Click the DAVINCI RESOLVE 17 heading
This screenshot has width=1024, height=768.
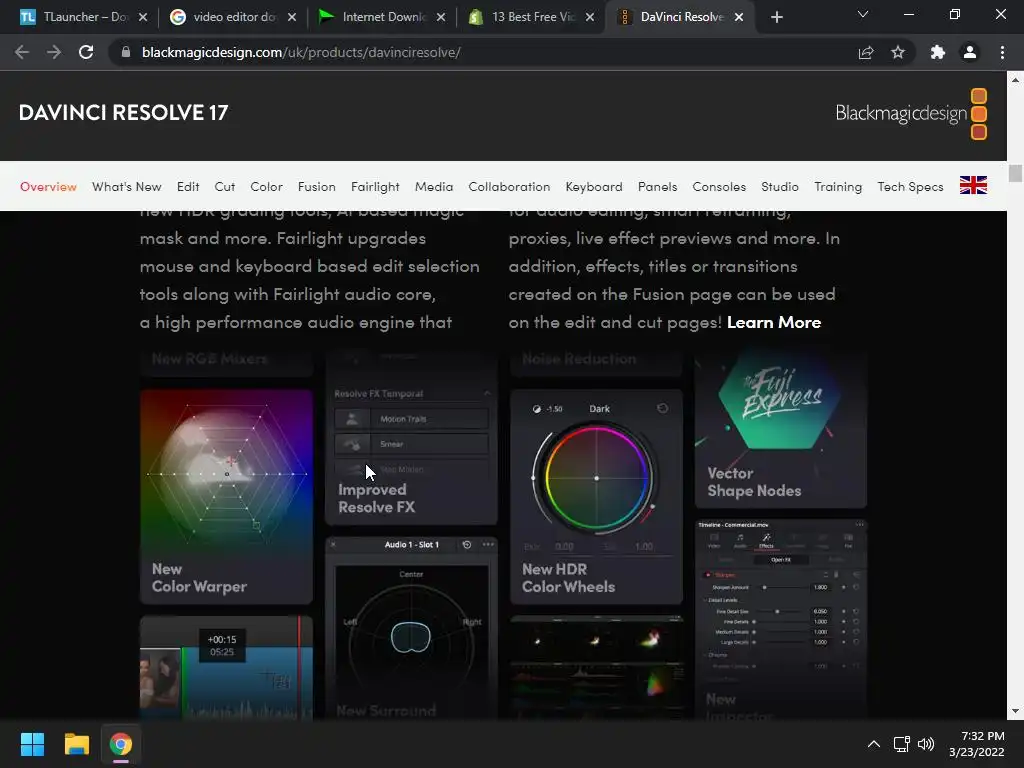[123, 112]
